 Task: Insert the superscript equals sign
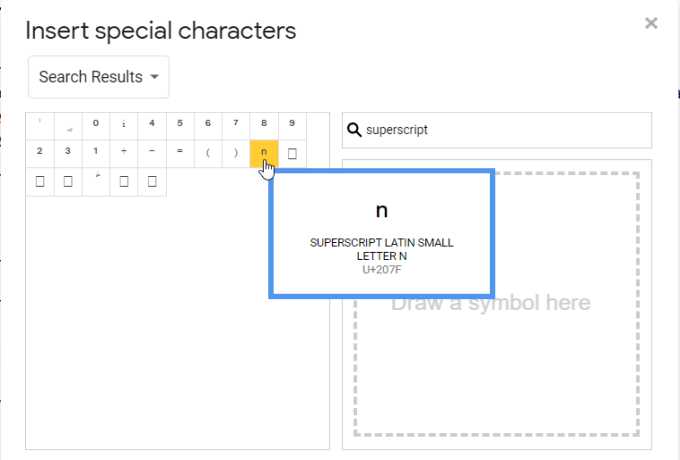(180, 153)
